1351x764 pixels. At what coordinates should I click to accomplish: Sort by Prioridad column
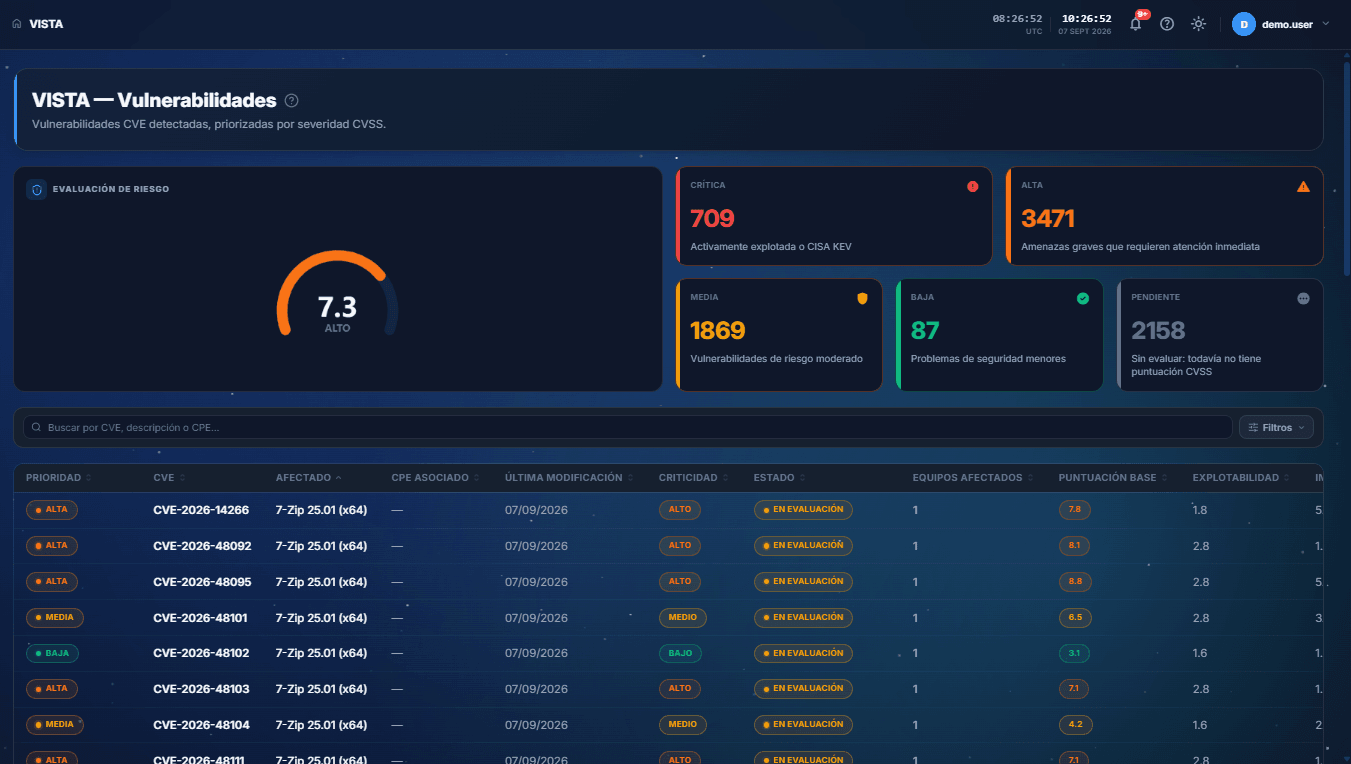58,478
